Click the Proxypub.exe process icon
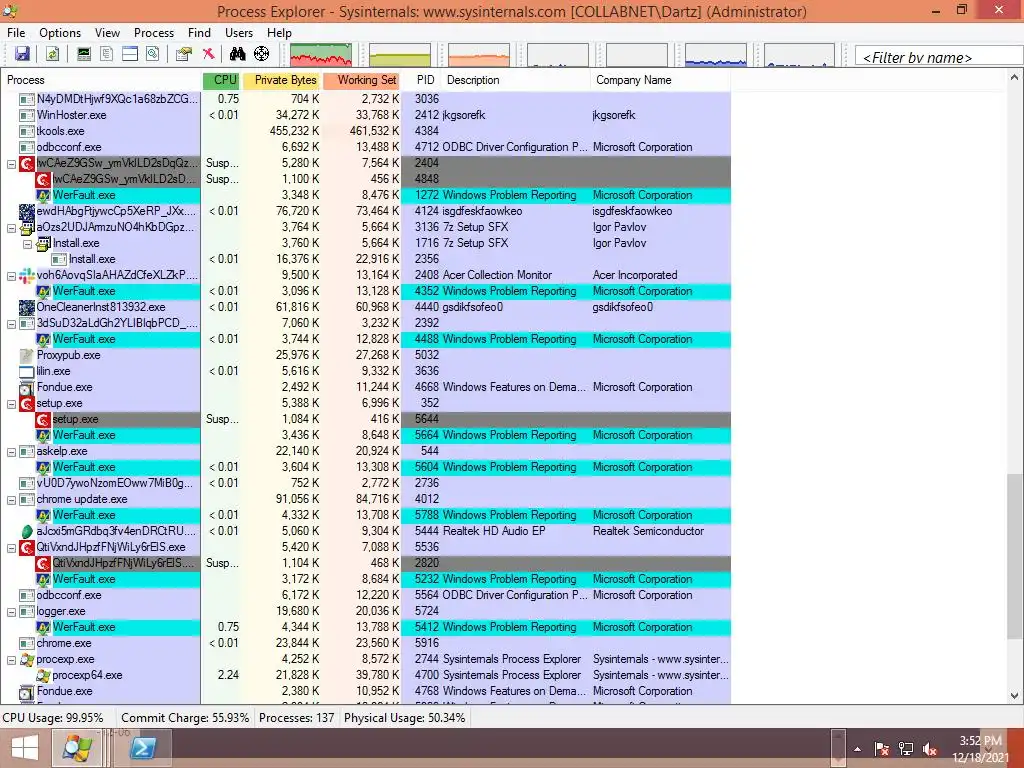1024x768 pixels. (x=27, y=356)
